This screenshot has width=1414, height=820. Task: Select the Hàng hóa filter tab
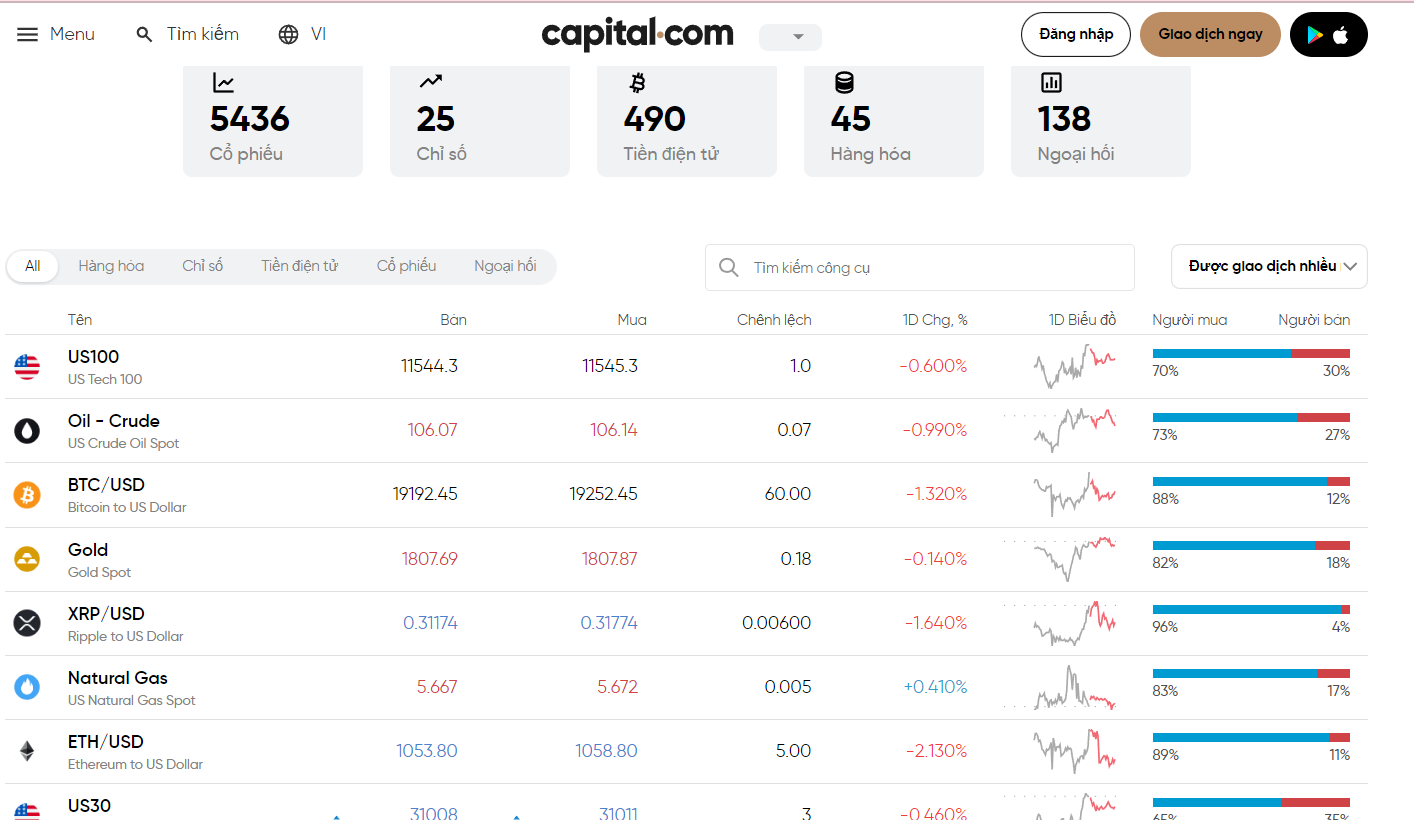click(111, 266)
